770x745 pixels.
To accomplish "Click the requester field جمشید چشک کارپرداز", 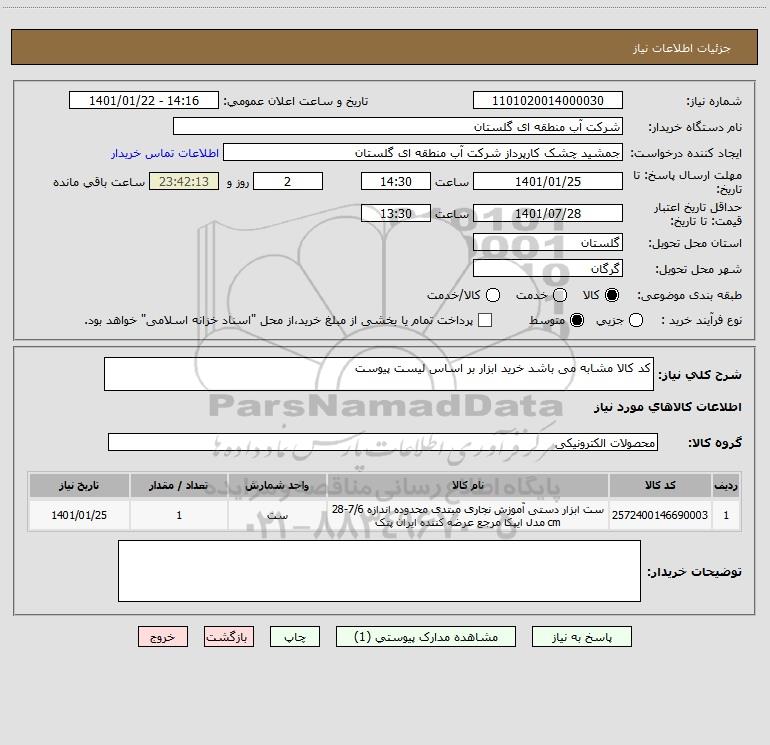I will point(423,153).
